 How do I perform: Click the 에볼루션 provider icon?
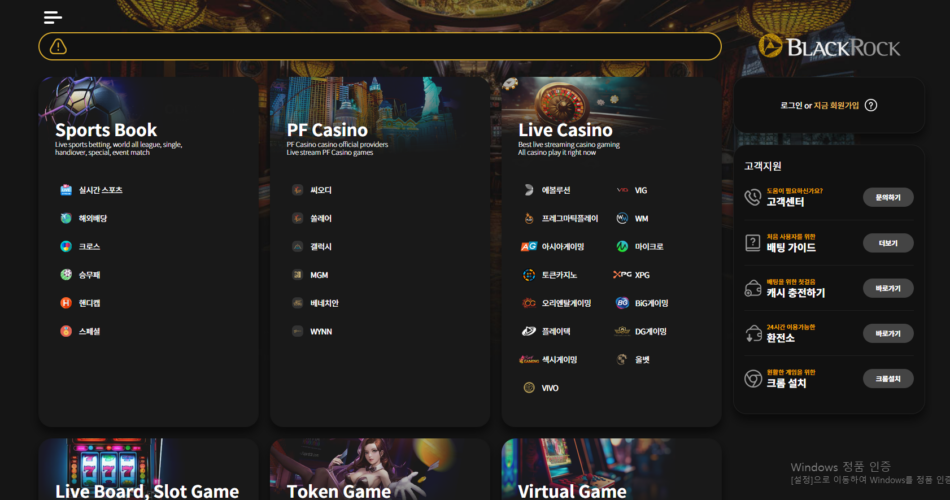[x=529, y=190]
